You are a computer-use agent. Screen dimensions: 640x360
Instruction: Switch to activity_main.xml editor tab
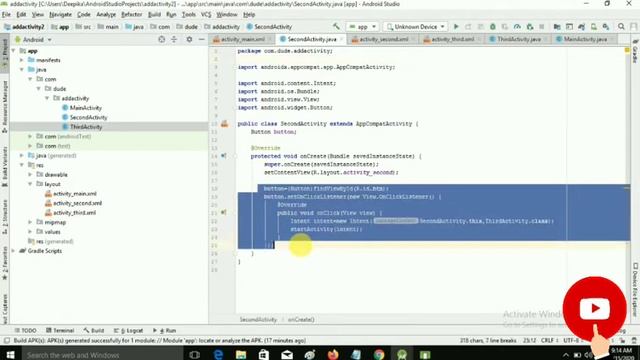tap(243, 39)
